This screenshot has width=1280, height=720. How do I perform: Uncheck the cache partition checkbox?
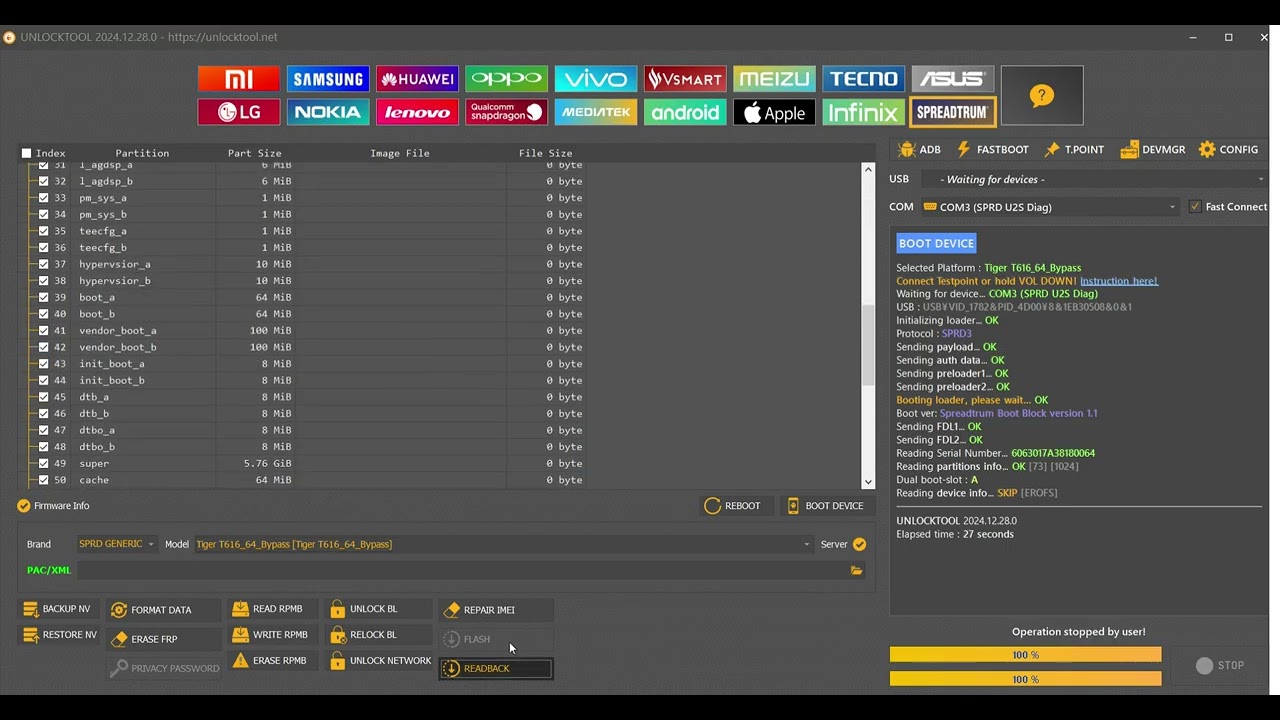coord(44,480)
